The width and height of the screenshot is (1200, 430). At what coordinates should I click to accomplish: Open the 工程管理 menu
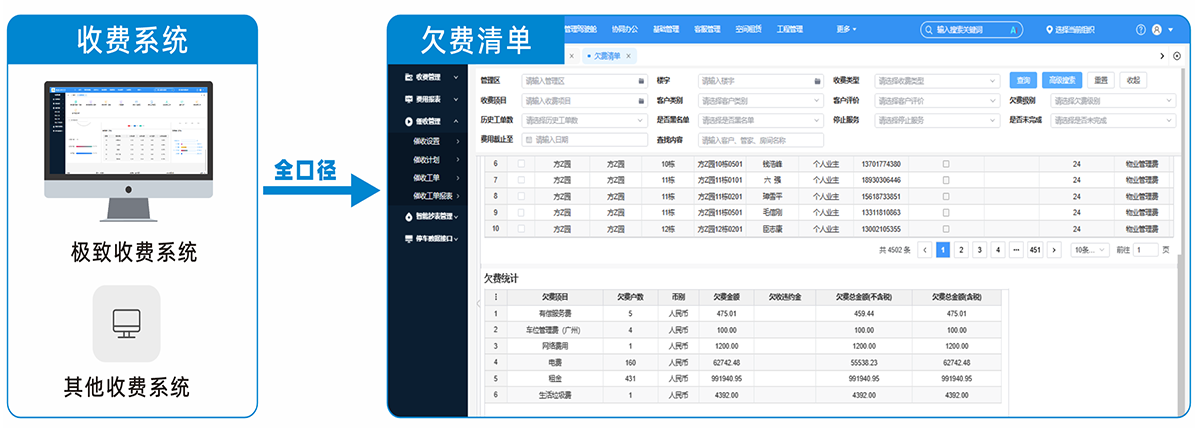click(790, 30)
